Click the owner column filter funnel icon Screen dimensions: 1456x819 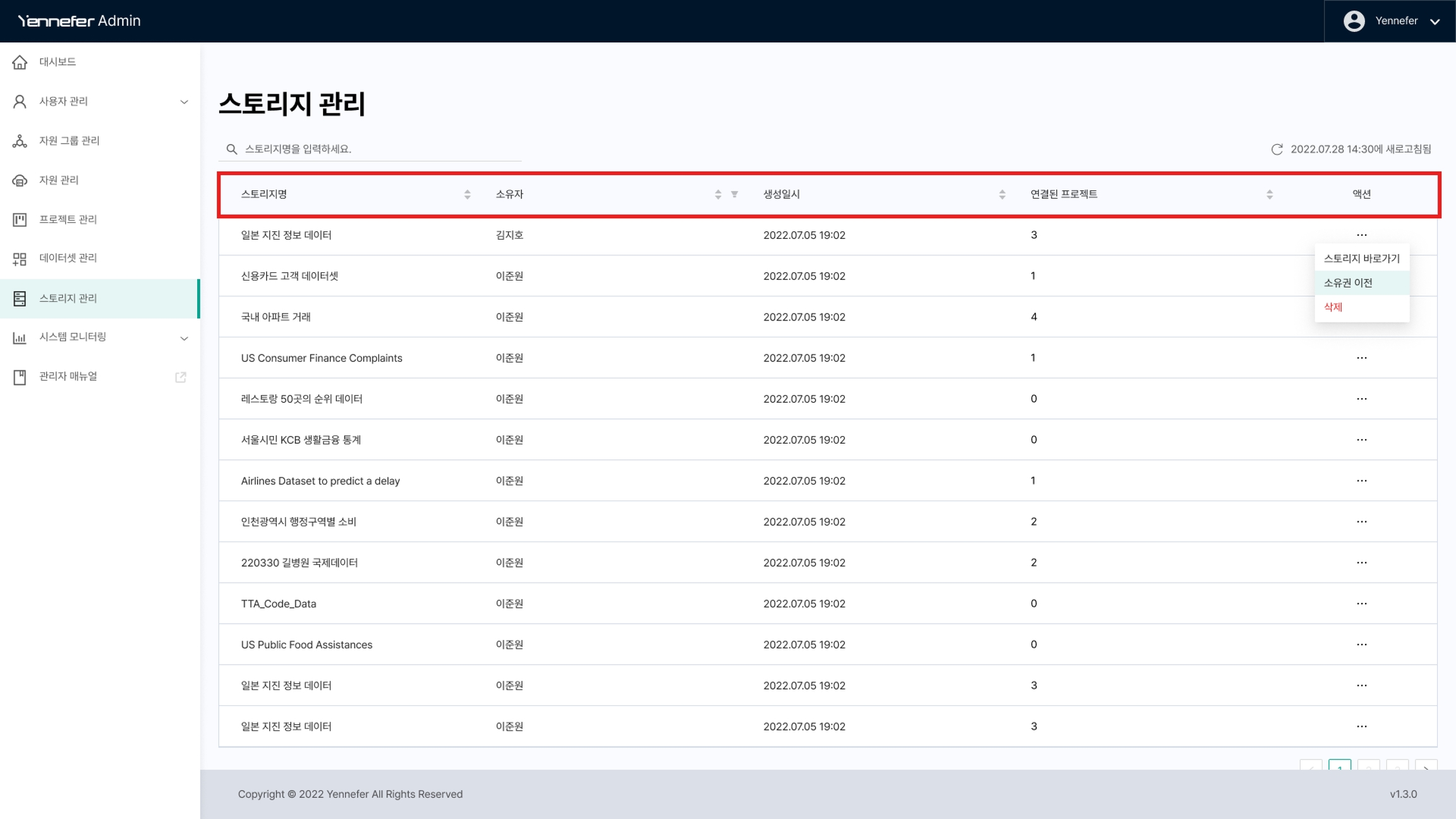734,194
